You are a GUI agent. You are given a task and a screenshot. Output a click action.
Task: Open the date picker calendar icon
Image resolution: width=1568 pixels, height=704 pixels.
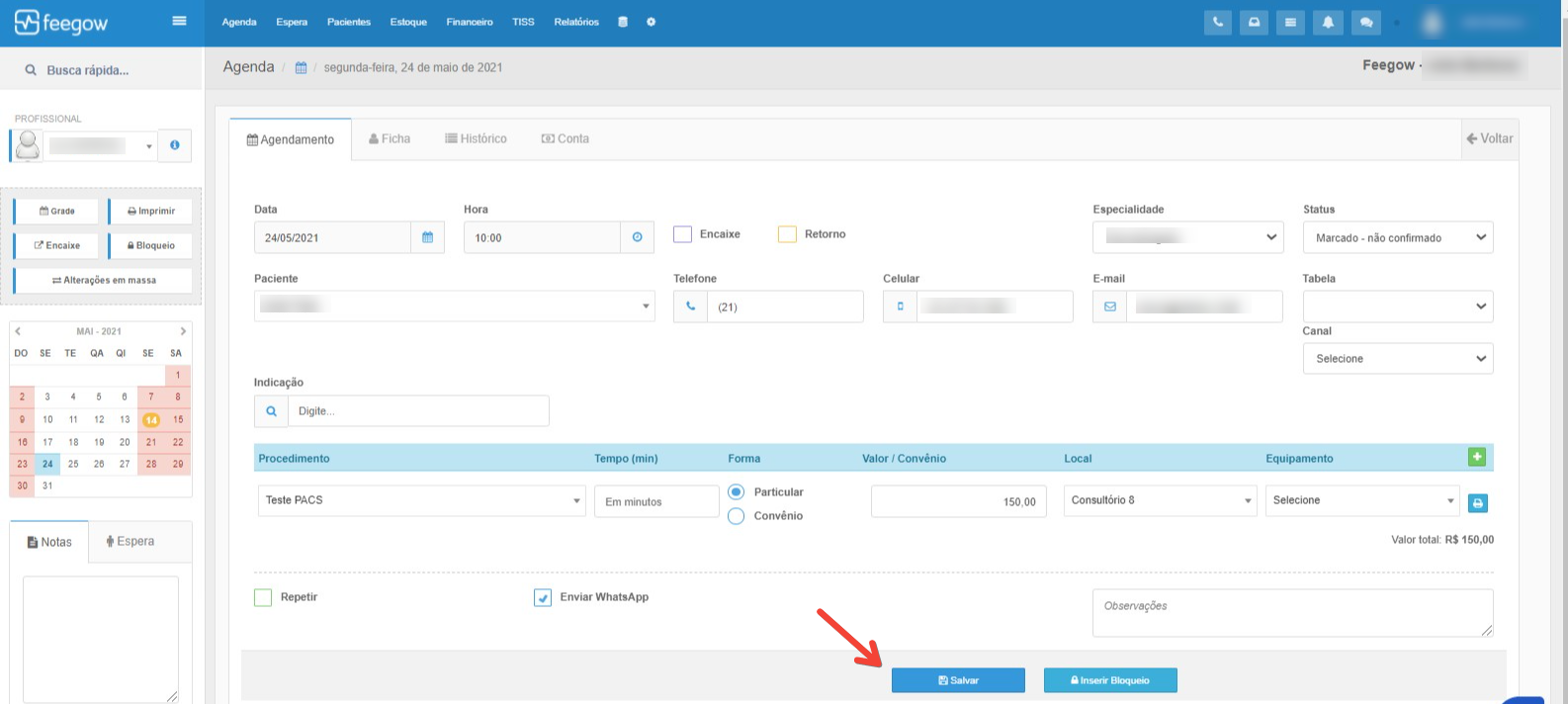point(428,237)
